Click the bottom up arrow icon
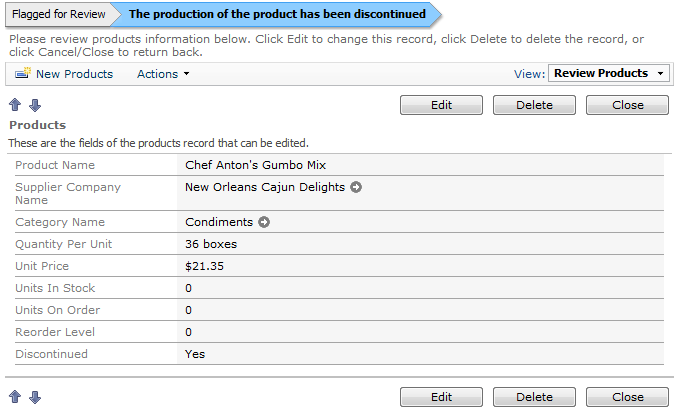Screen dimensions: 680x411 (15, 397)
